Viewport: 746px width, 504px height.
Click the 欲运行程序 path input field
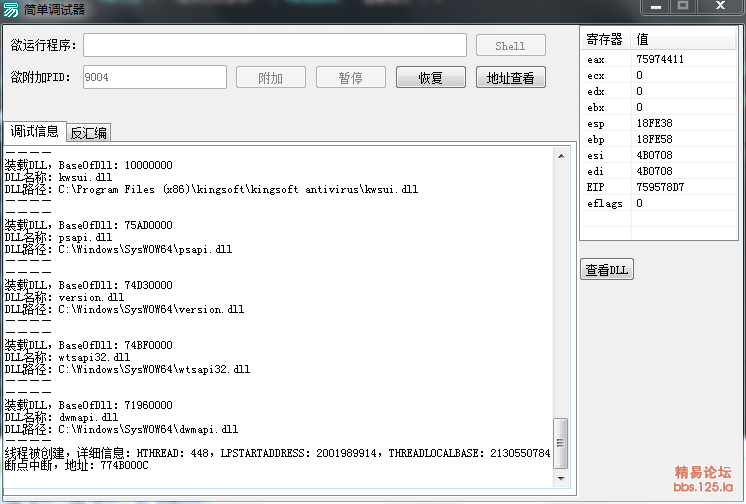tap(275, 45)
